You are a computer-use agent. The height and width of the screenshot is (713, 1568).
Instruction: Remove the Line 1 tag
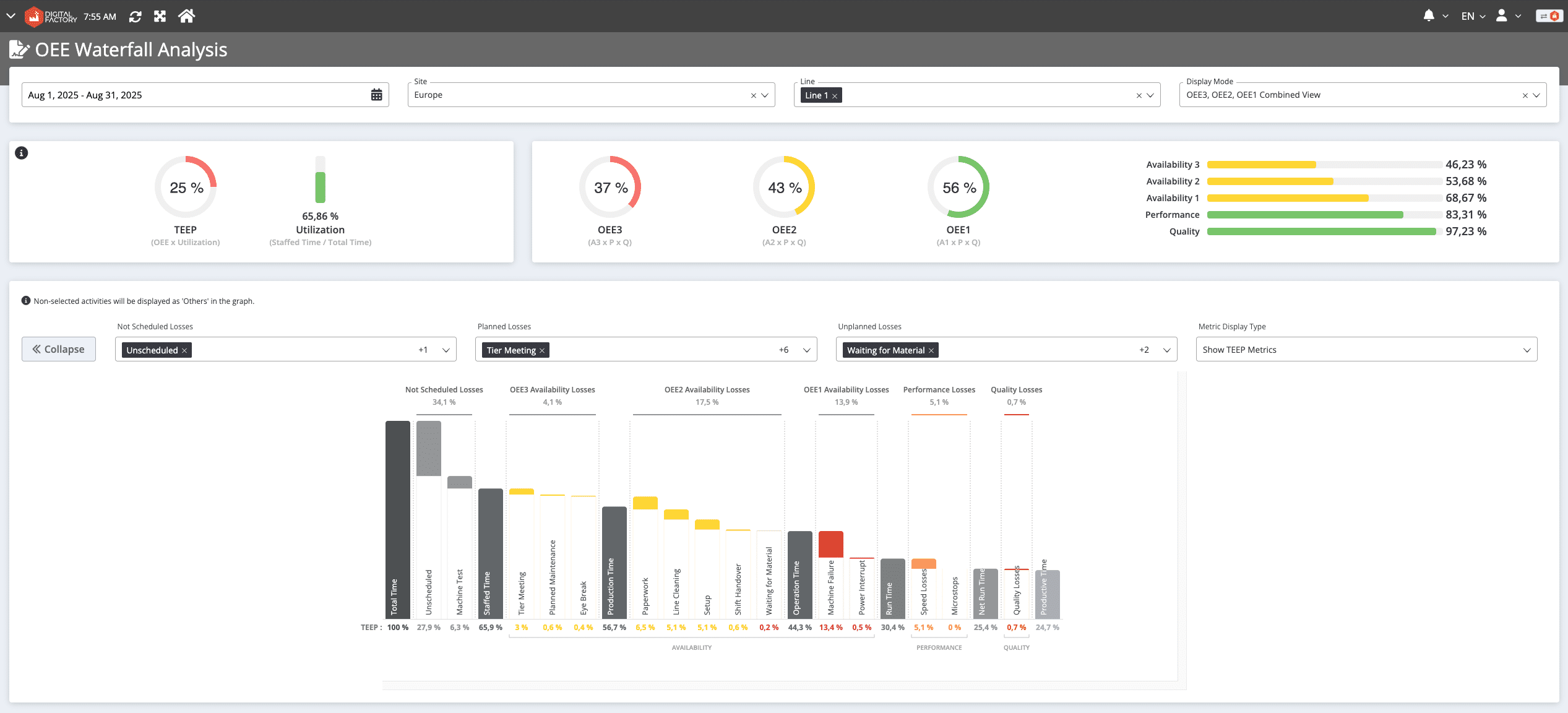click(835, 96)
